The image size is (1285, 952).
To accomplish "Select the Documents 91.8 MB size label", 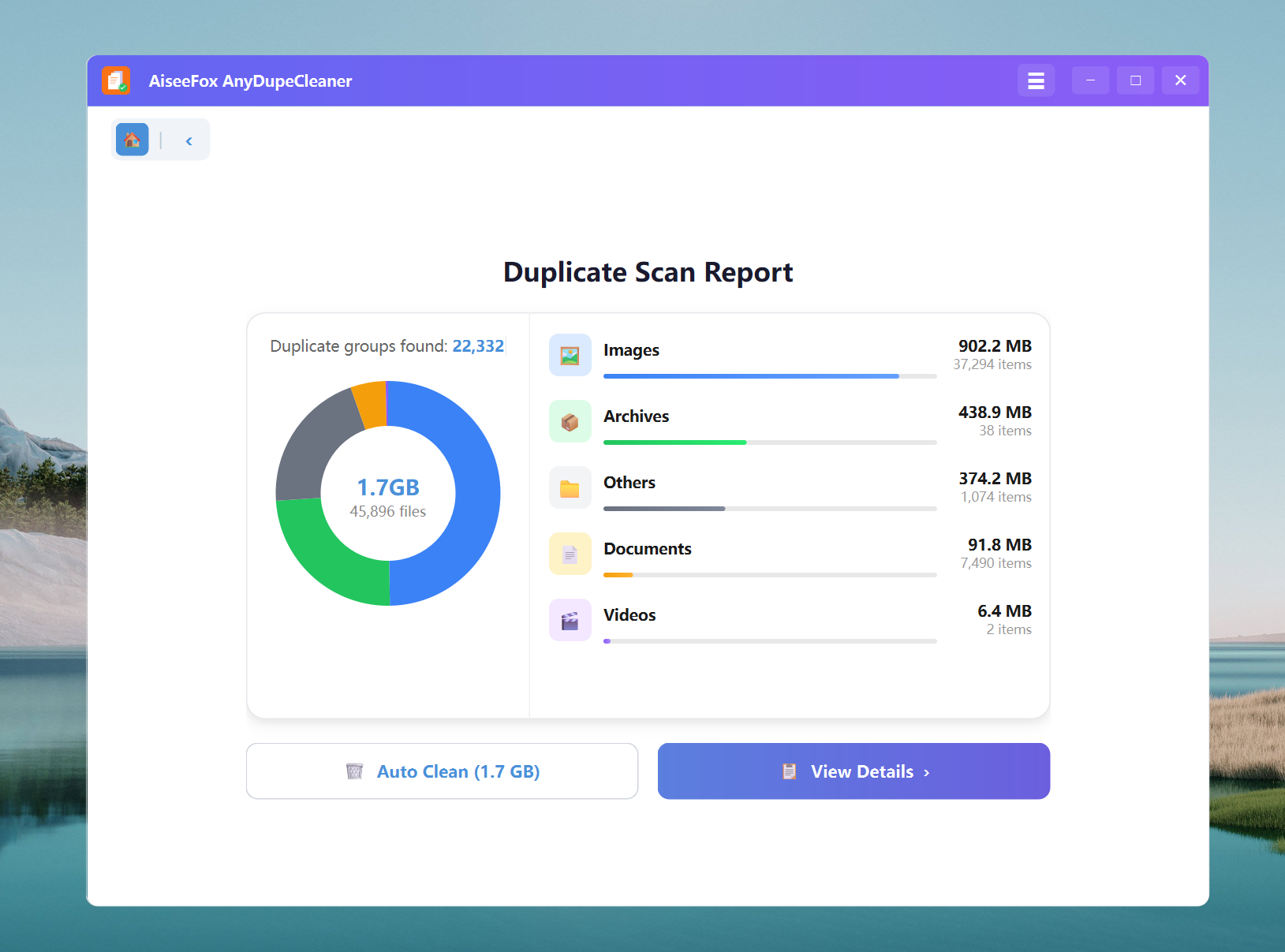I will click(999, 545).
